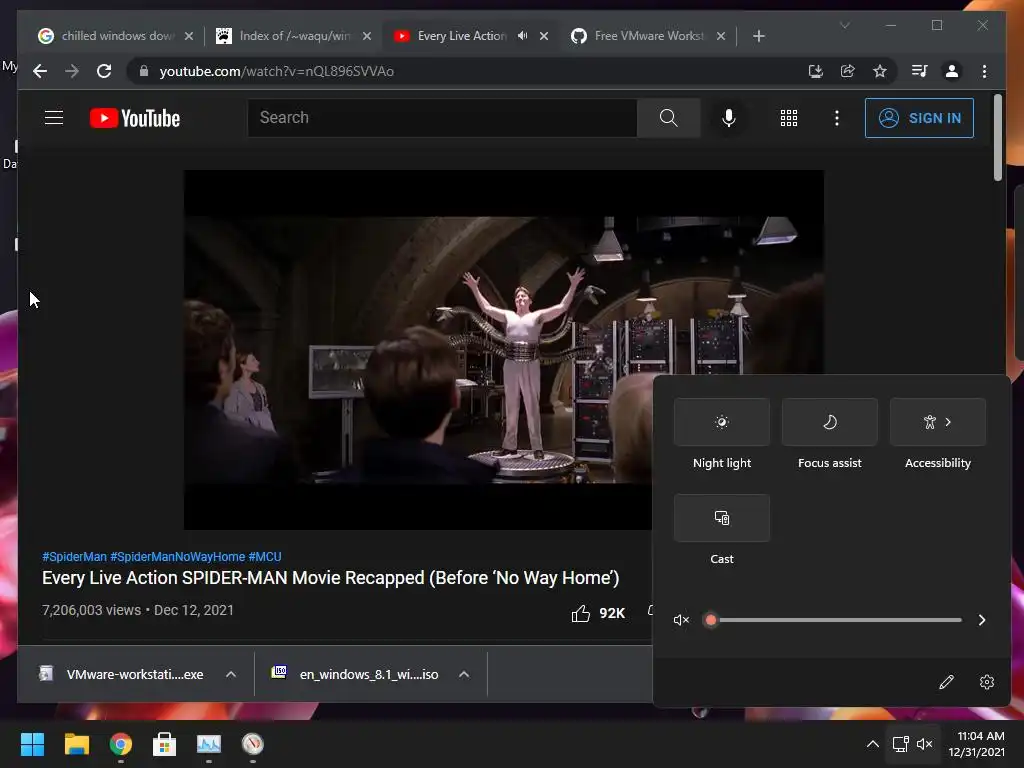Open Chrome three-dot menu
Viewport: 1024px width, 768px height.
click(x=984, y=71)
